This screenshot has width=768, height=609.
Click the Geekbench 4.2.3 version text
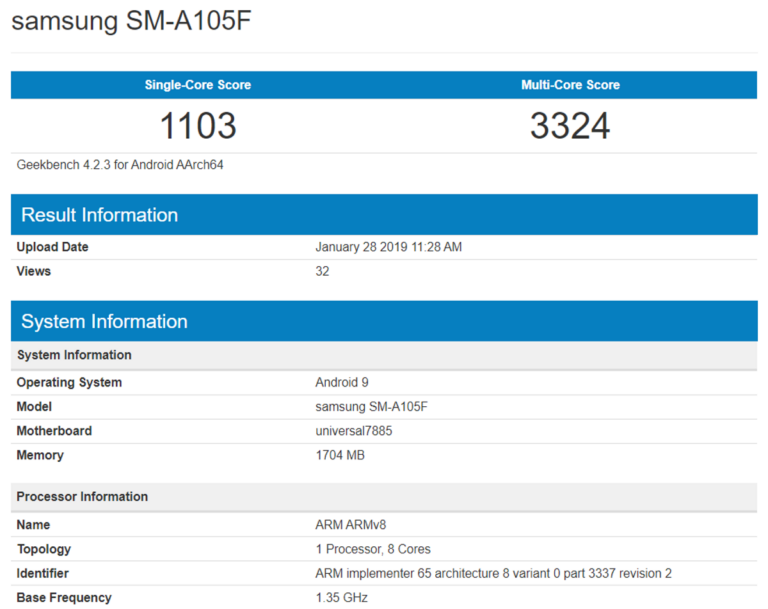click(x=120, y=164)
